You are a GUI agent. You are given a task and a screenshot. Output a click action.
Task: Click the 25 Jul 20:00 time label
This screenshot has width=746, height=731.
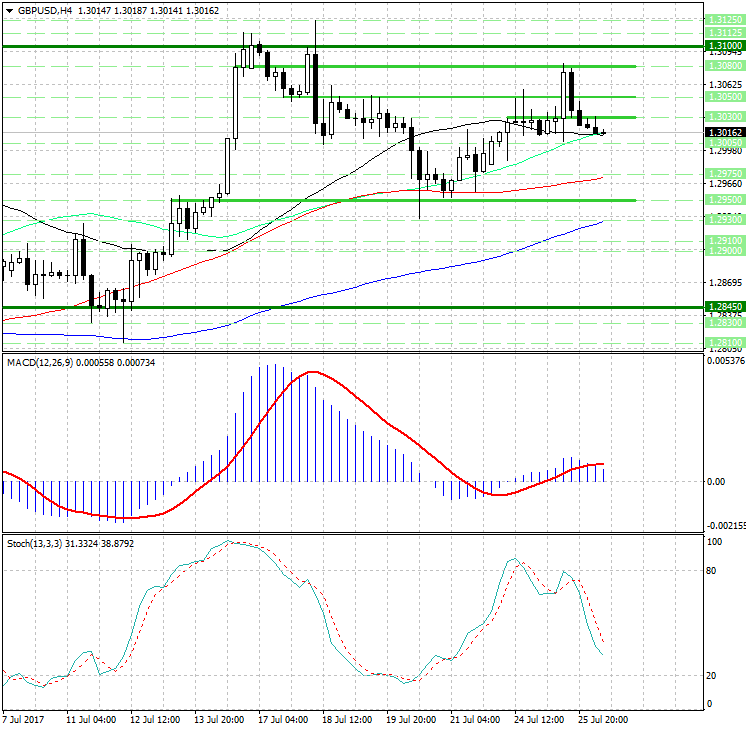[604, 719]
